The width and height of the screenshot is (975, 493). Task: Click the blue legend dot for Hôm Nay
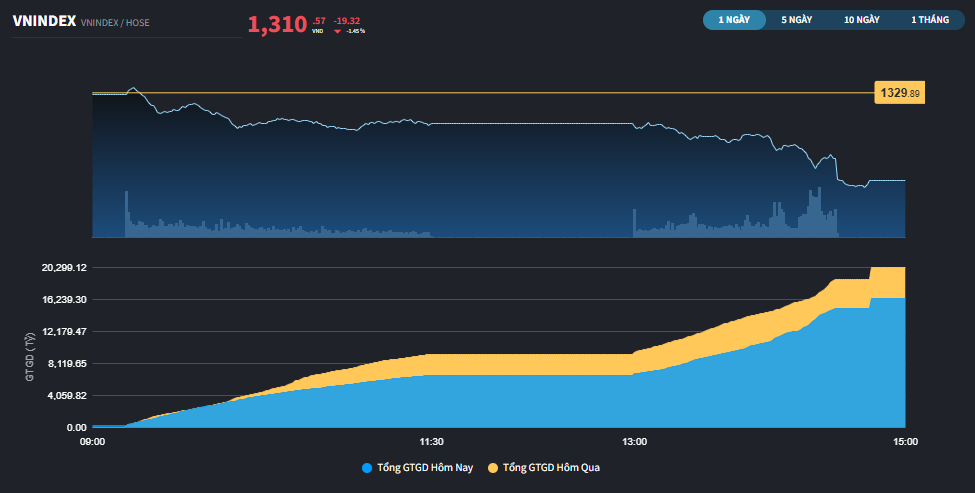point(367,467)
